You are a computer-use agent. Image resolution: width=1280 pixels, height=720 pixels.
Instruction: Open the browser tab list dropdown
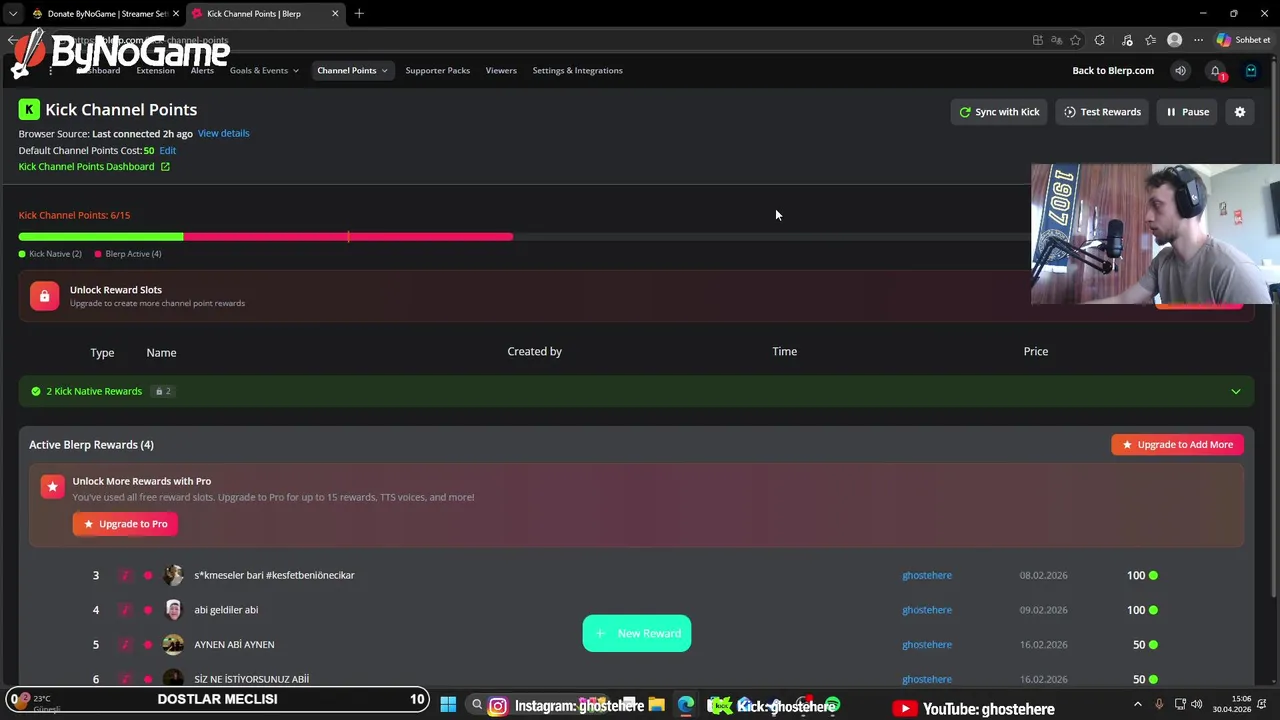(13, 13)
